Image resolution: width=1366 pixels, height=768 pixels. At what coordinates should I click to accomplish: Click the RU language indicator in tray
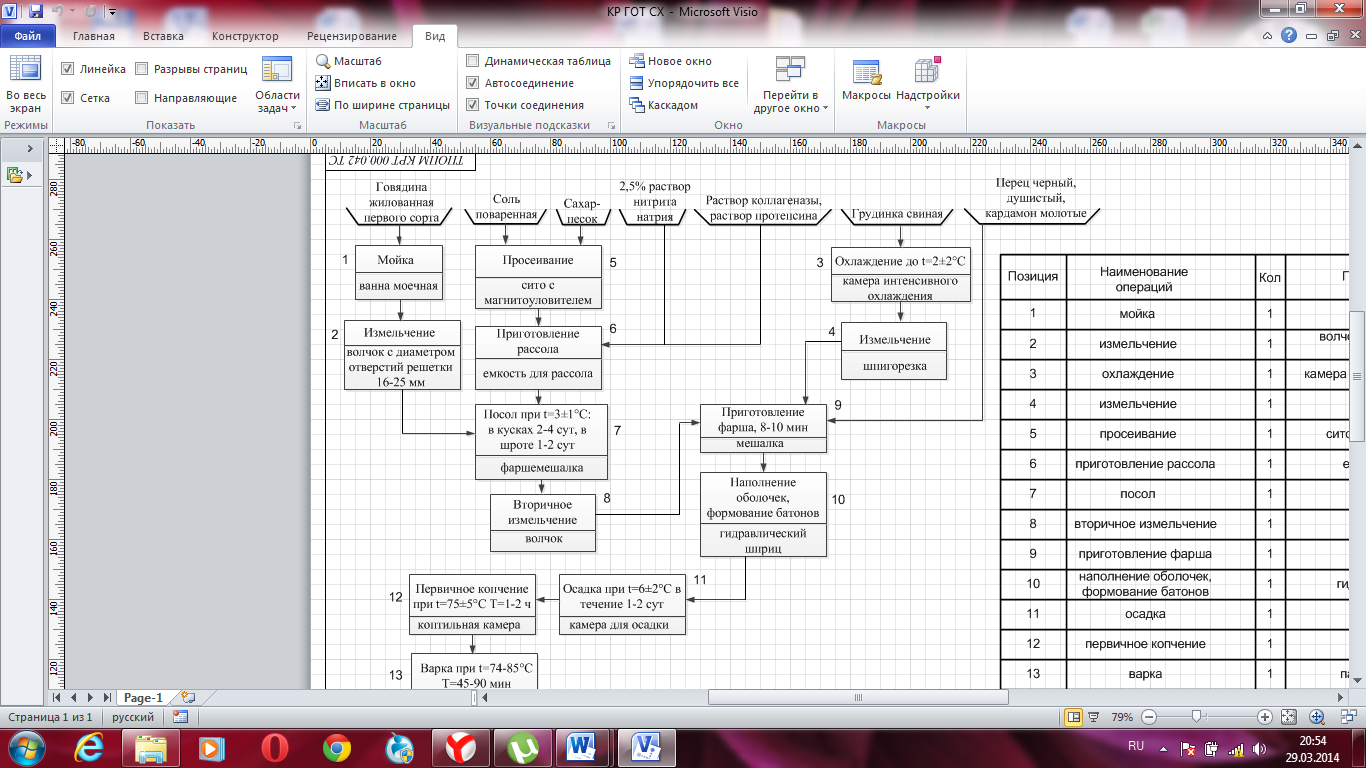[x=1136, y=746]
